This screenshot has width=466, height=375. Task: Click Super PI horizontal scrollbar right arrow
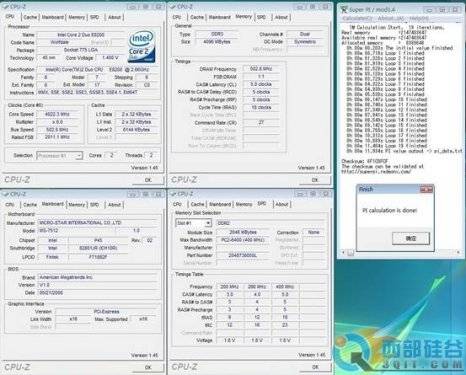(x=458, y=253)
